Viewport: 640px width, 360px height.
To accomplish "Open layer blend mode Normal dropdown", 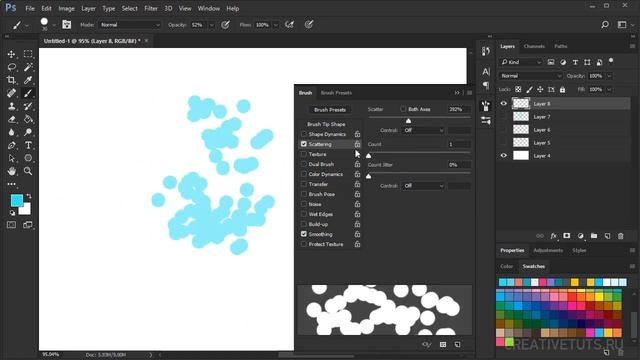I will 530,76.
